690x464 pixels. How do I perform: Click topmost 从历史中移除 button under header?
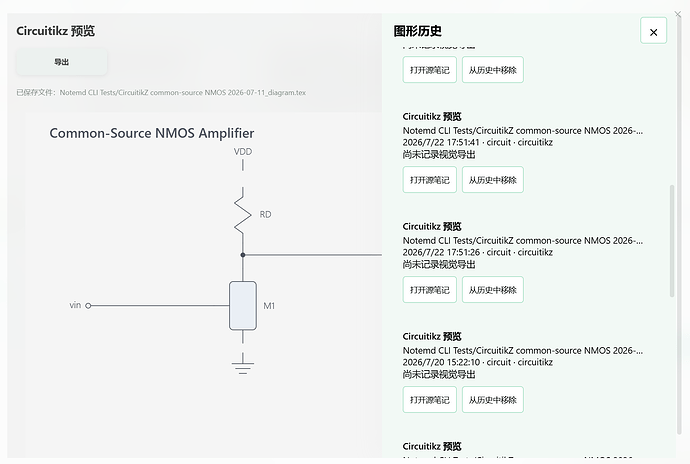click(x=492, y=70)
